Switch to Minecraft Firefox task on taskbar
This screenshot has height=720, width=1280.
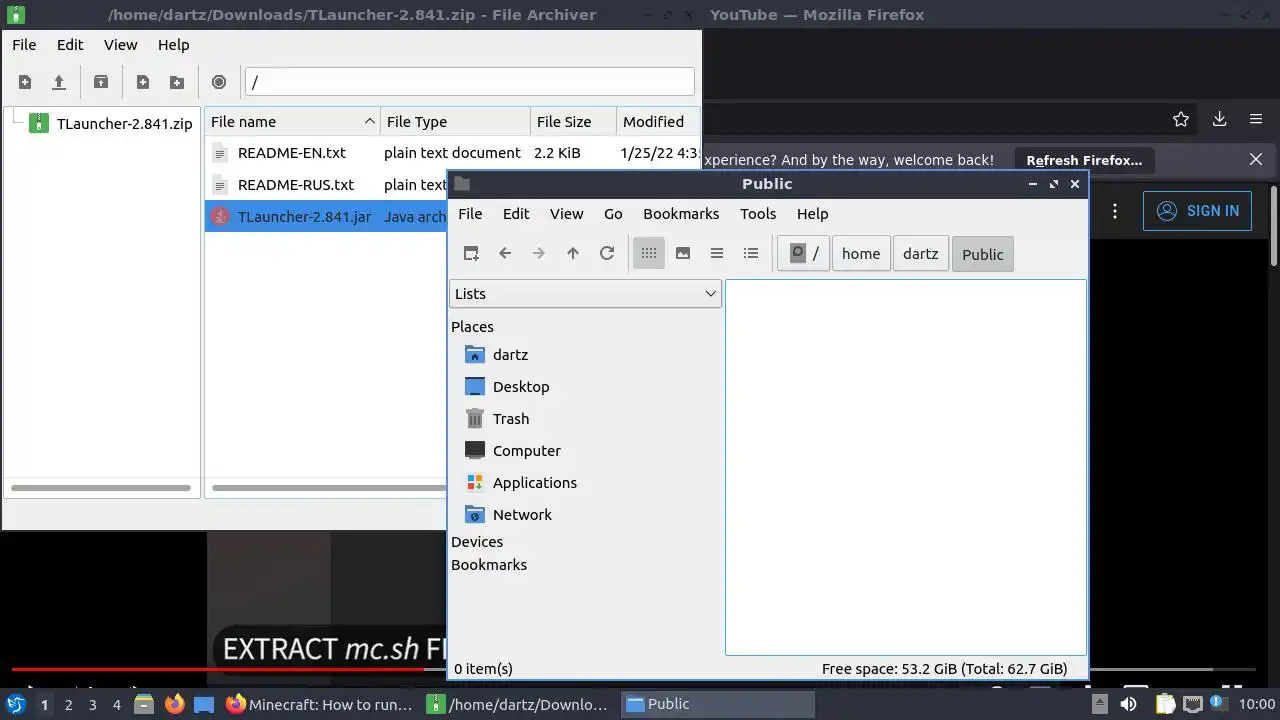pos(320,704)
